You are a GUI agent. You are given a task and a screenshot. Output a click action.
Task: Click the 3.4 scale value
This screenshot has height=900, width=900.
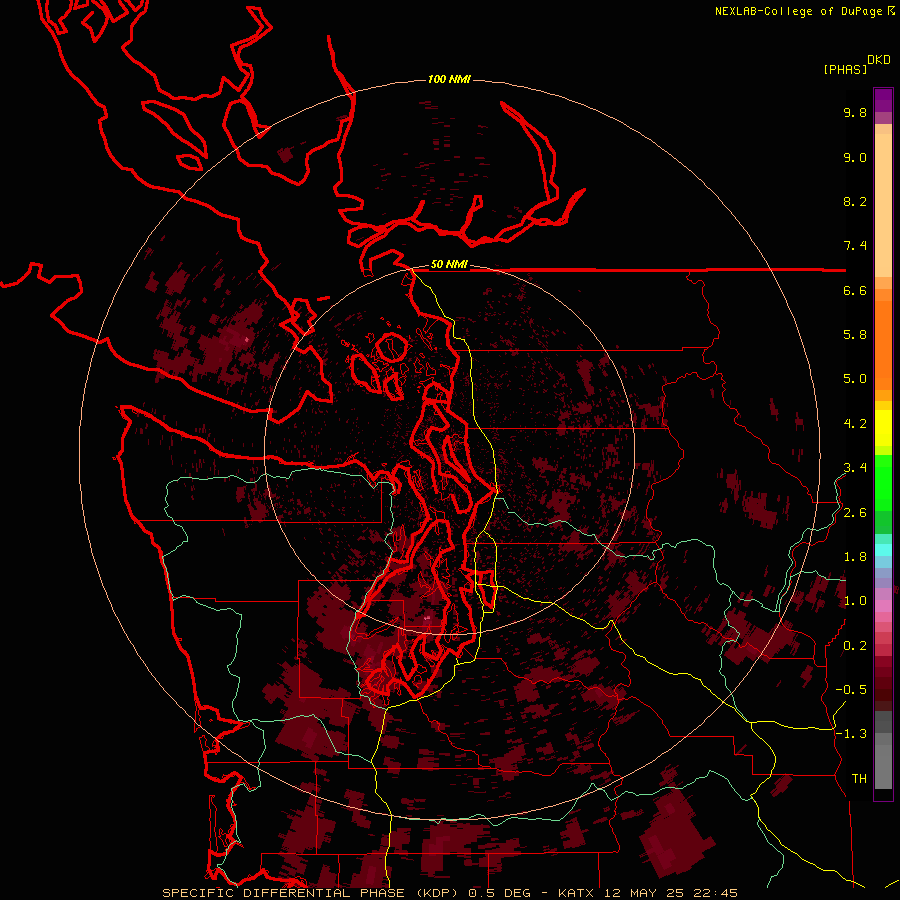(x=855, y=468)
